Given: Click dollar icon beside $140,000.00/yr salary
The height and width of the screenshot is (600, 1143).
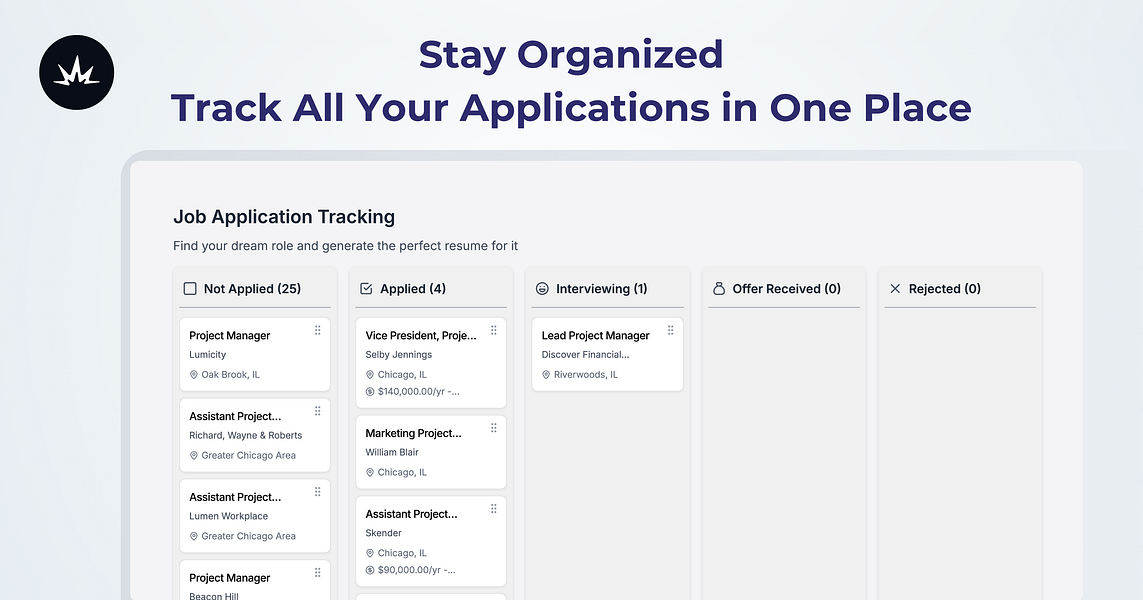Looking at the screenshot, I should (x=370, y=391).
